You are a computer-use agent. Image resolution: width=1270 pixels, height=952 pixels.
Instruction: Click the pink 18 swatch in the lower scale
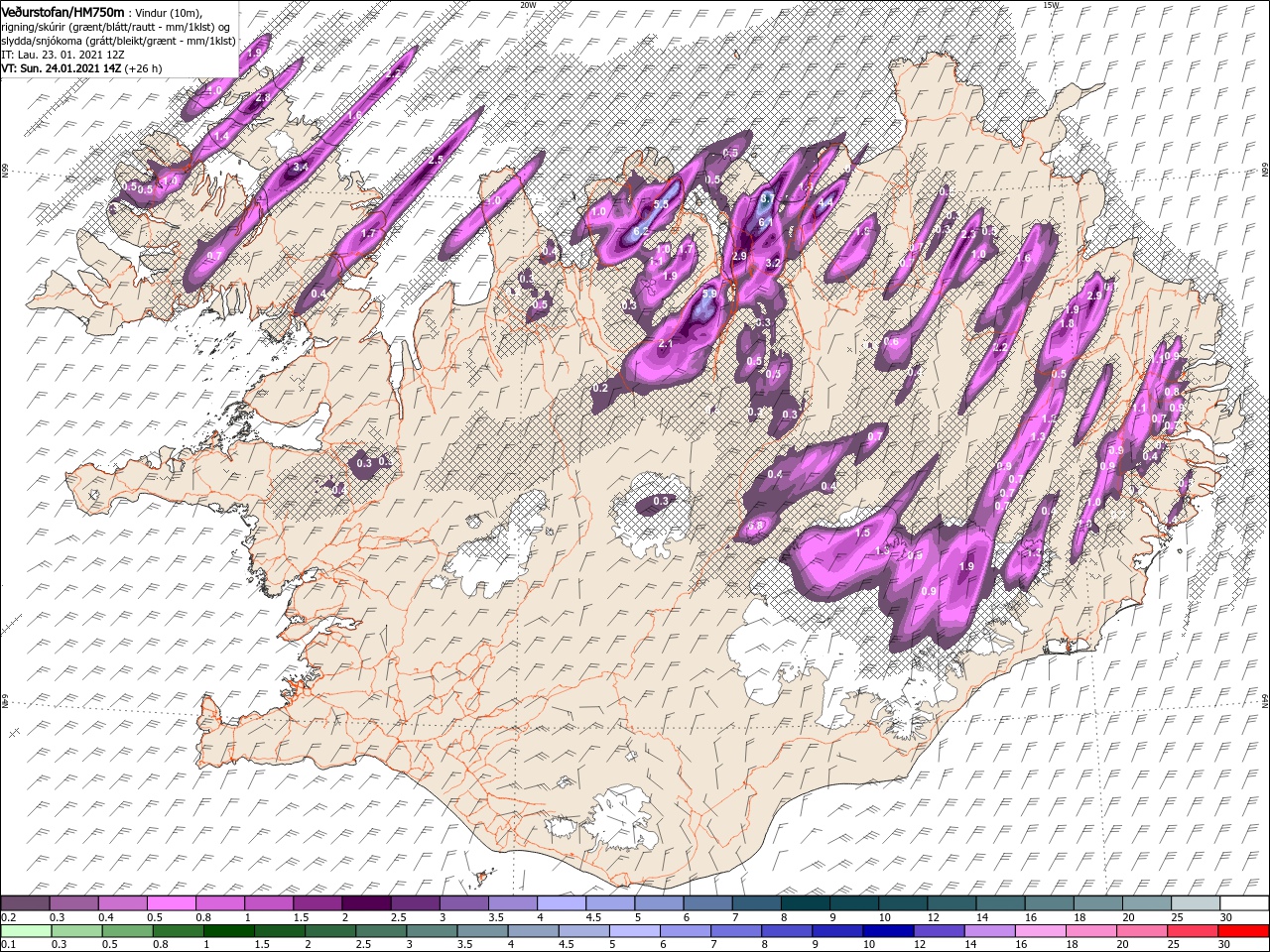click(1089, 931)
